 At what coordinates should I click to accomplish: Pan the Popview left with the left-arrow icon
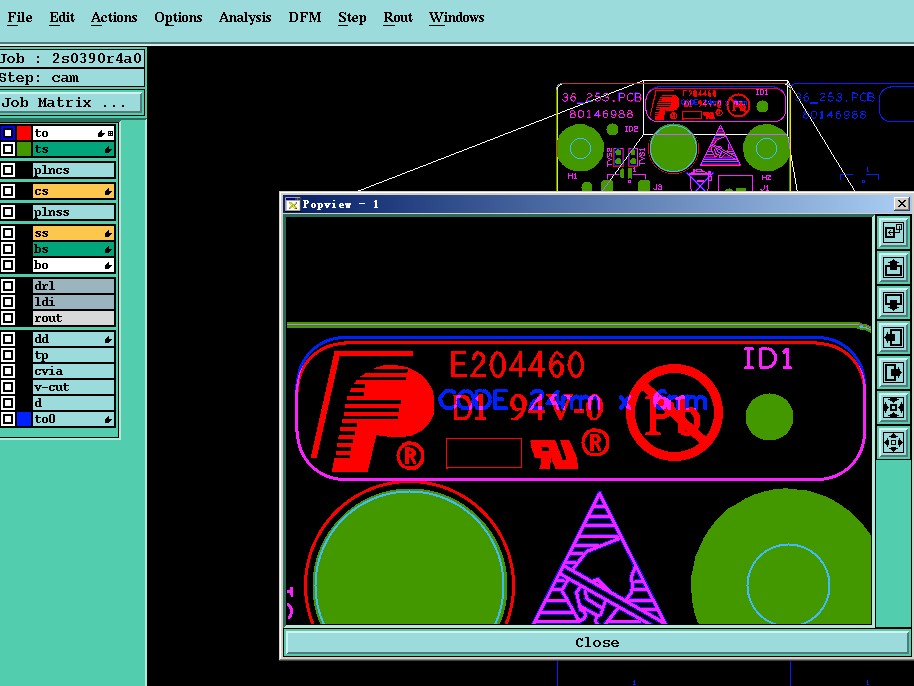click(893, 337)
